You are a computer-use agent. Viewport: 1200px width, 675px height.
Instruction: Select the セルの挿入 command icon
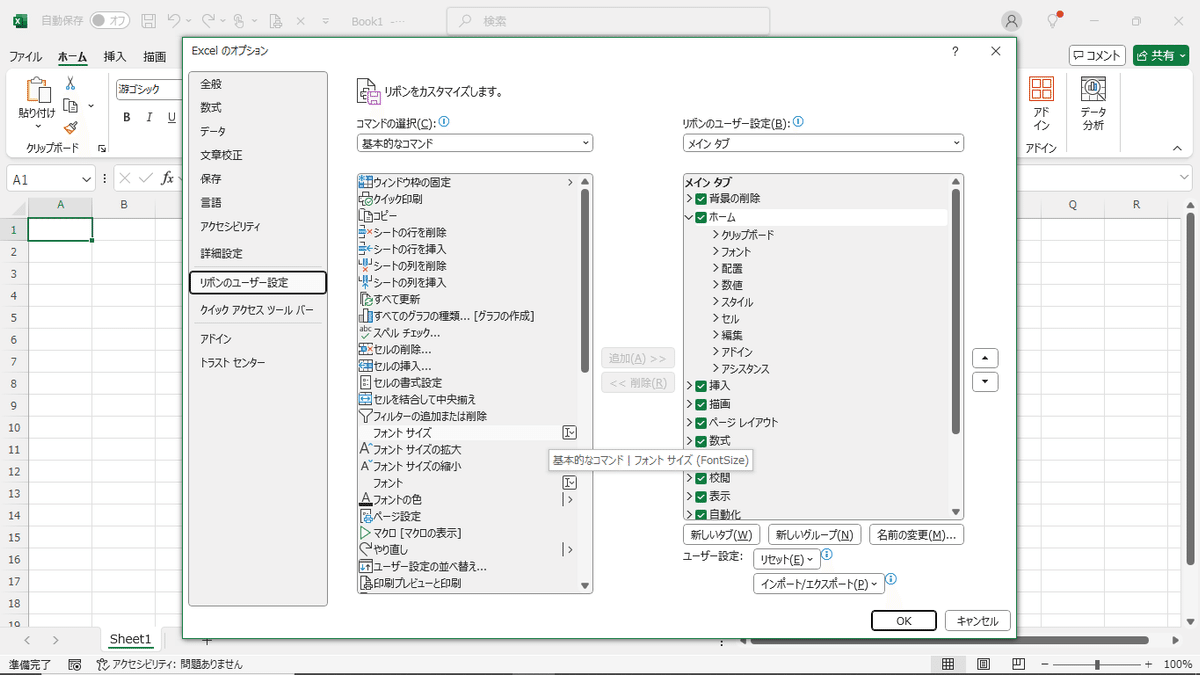coord(365,366)
